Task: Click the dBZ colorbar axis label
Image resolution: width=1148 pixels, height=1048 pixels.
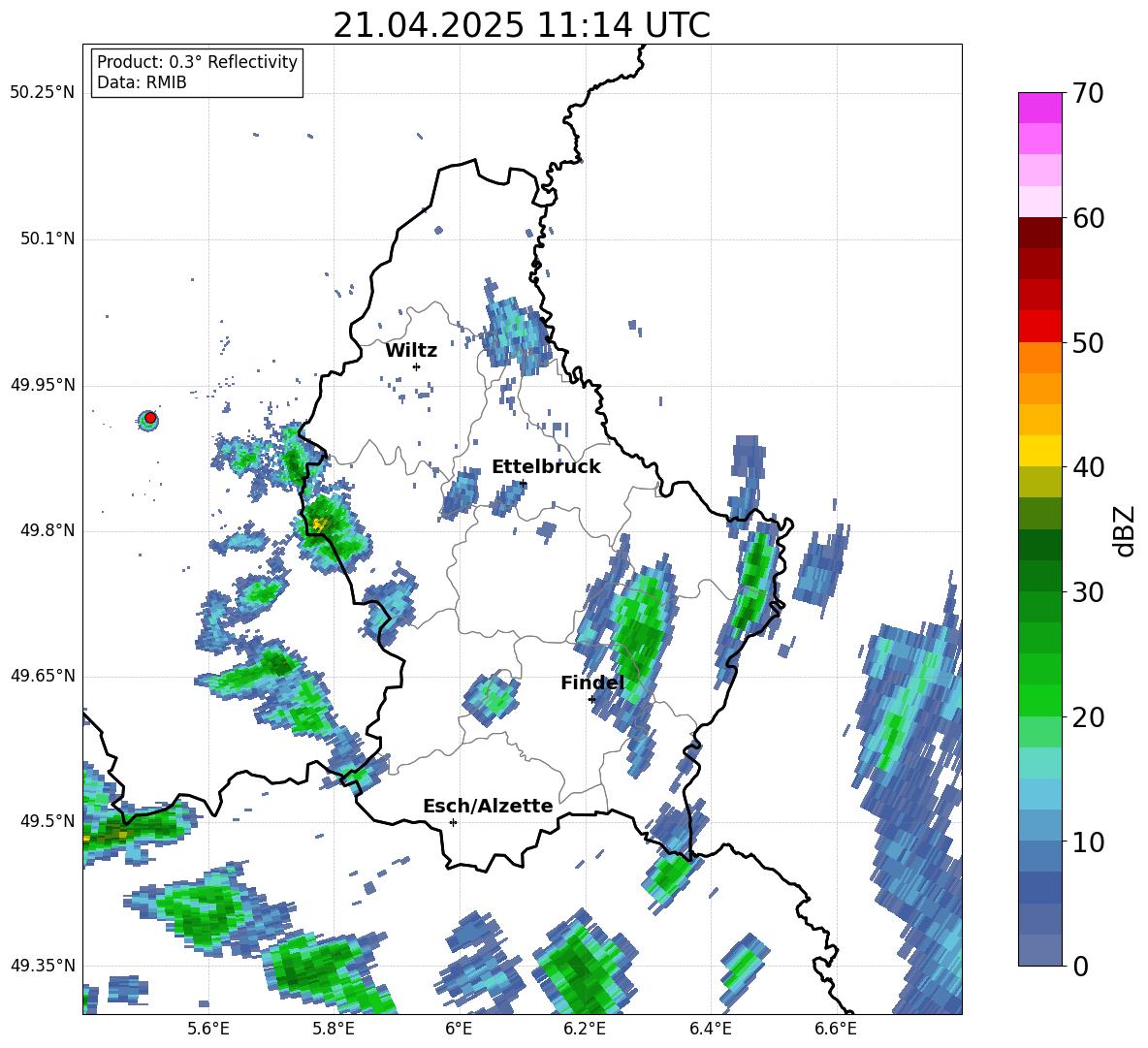Action: pyautogui.click(x=1126, y=530)
